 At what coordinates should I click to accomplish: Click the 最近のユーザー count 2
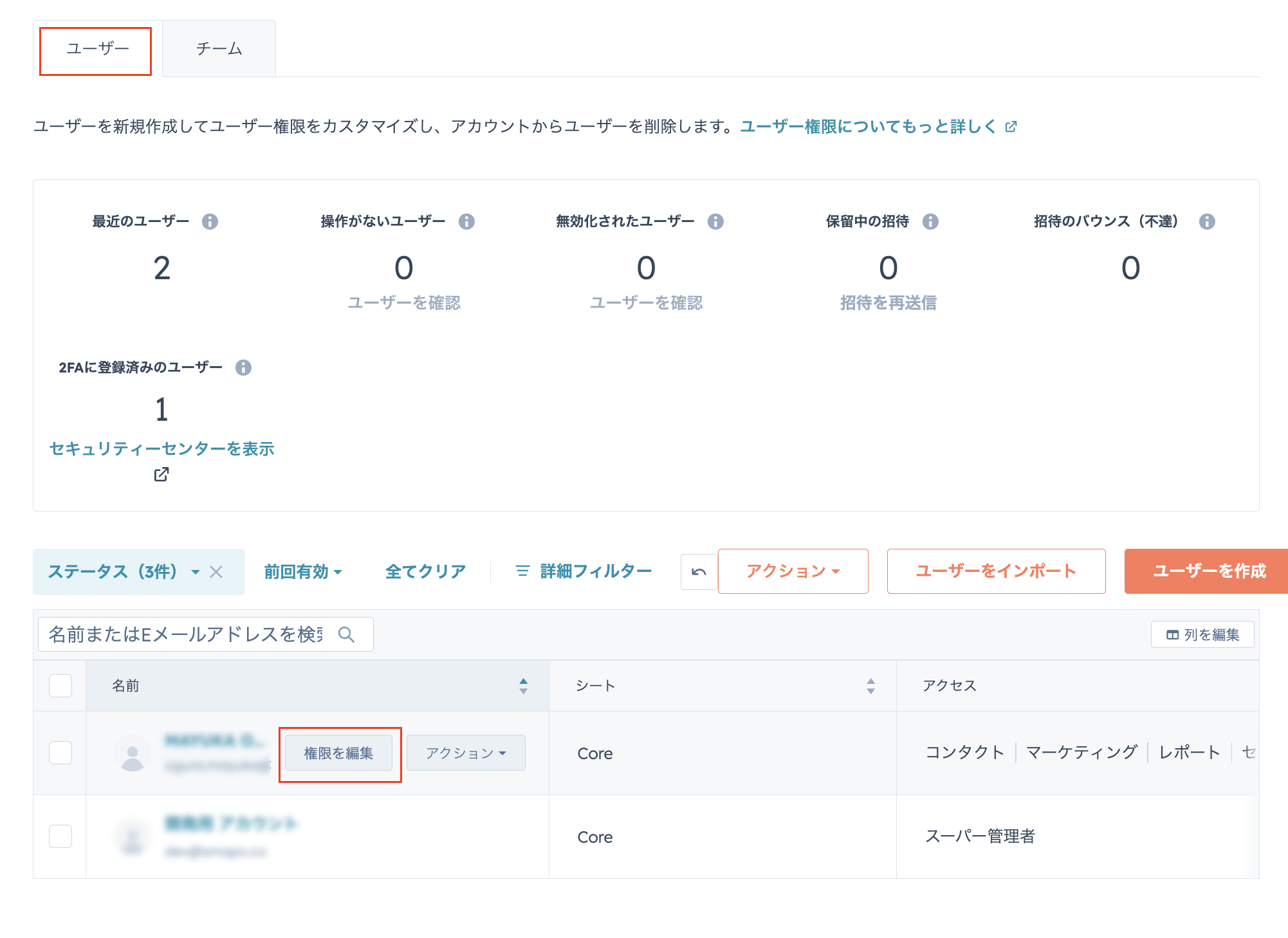[162, 268]
